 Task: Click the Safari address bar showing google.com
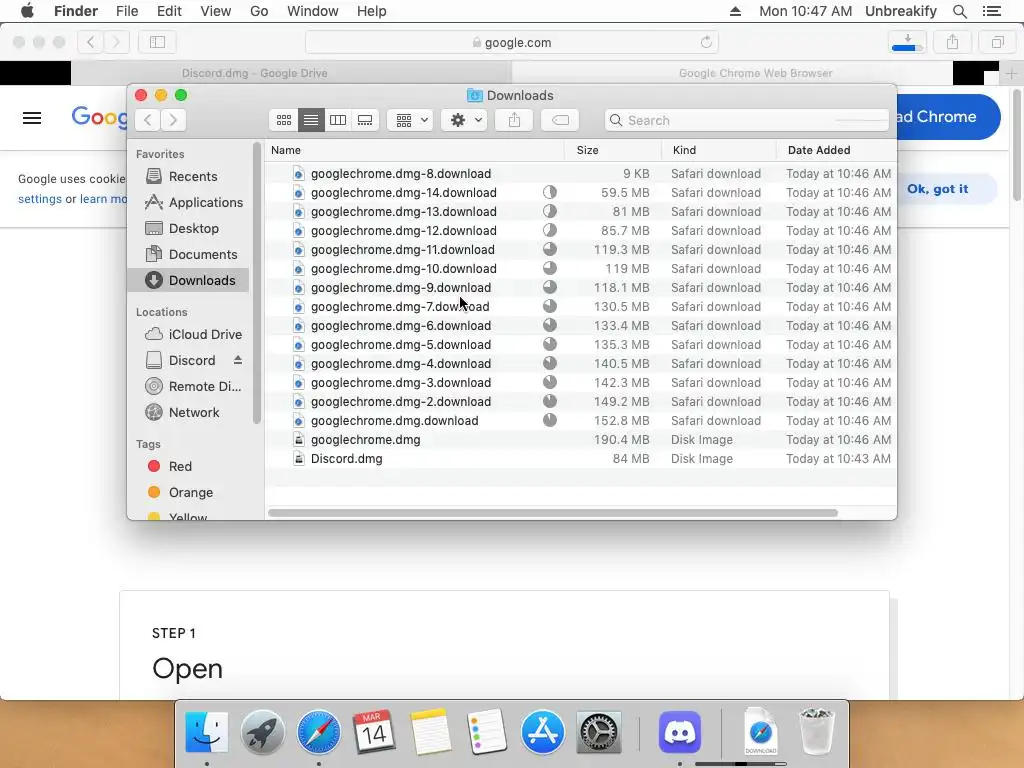point(512,42)
